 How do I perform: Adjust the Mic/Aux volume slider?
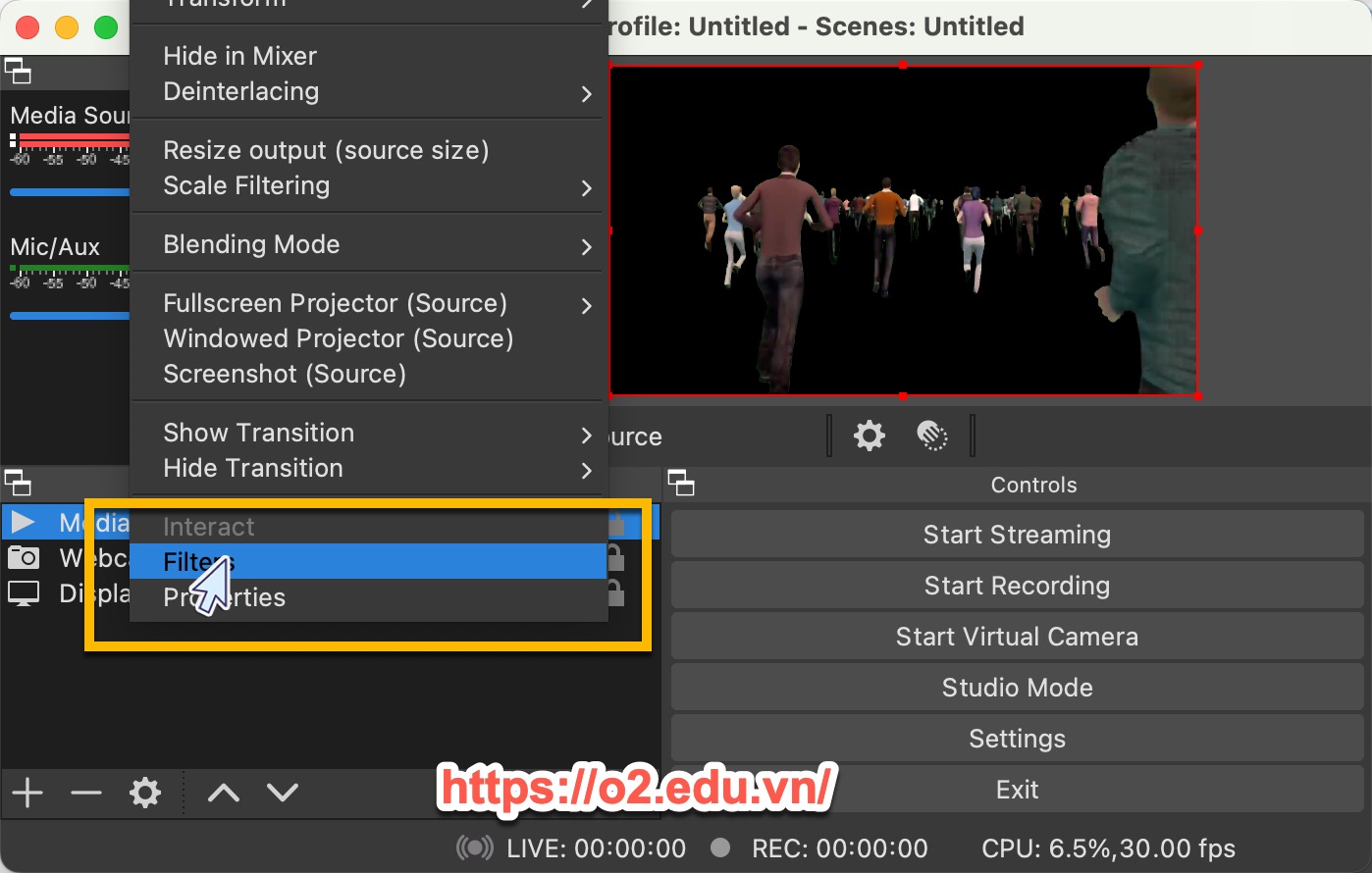[70, 316]
